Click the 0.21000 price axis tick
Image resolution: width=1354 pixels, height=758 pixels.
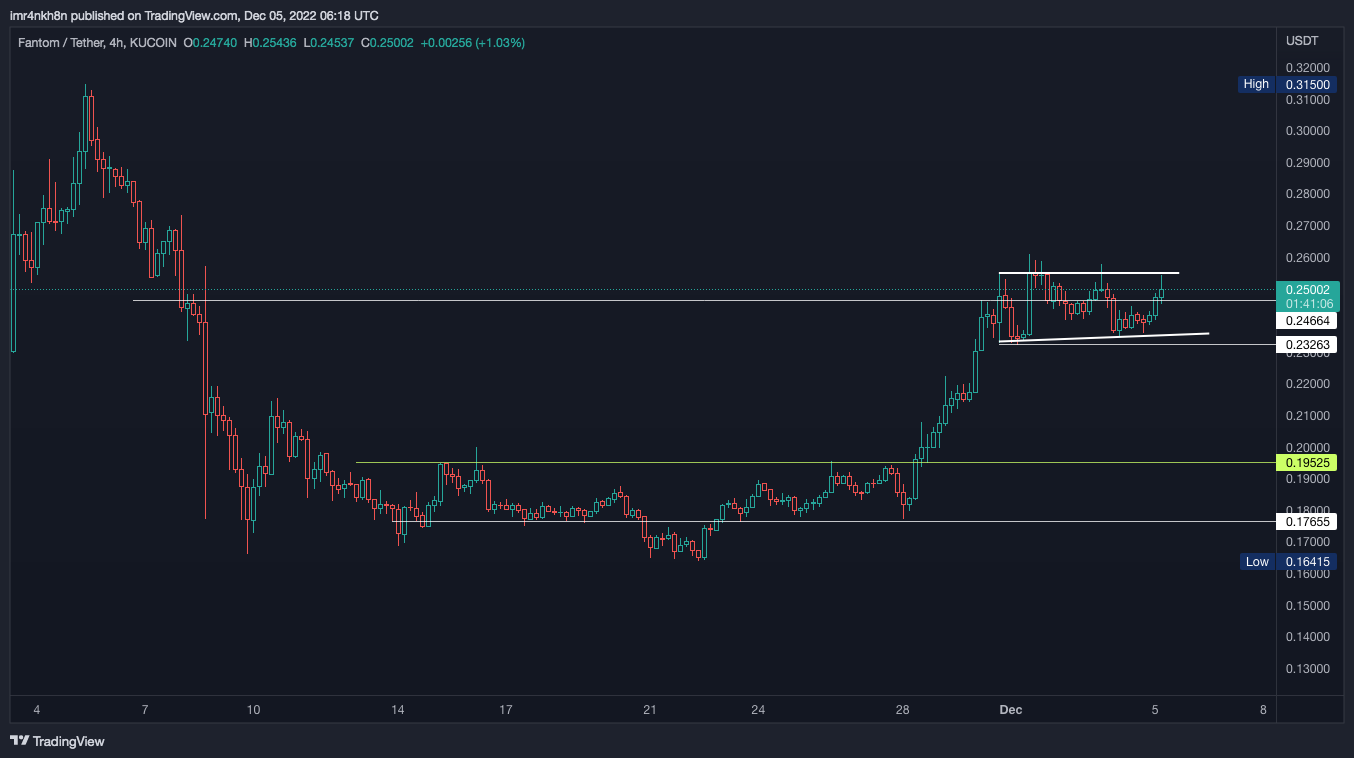tap(1307, 416)
